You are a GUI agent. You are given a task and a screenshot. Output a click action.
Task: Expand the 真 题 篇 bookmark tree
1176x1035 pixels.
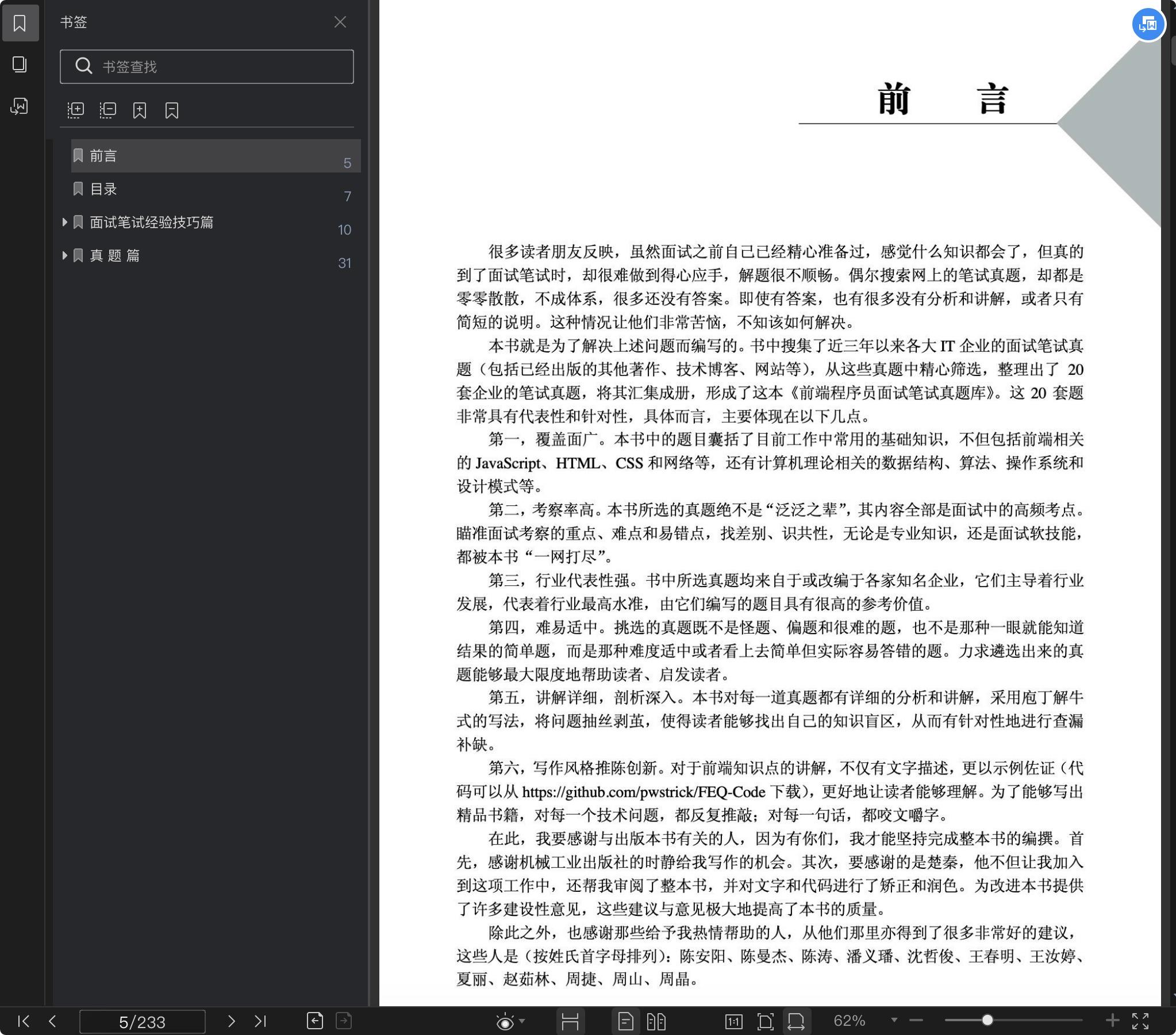64,255
